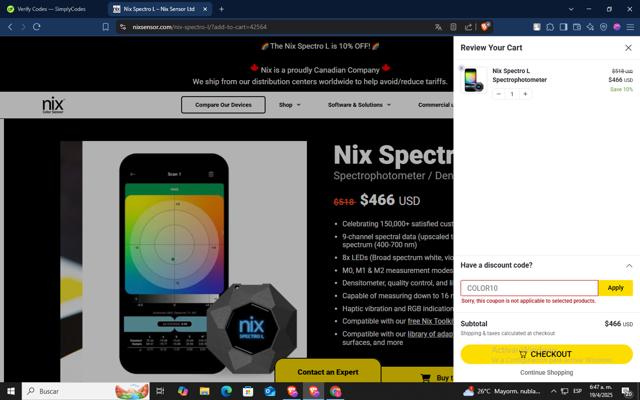Open Microsoft Edge from taskbar

click(x=227, y=391)
